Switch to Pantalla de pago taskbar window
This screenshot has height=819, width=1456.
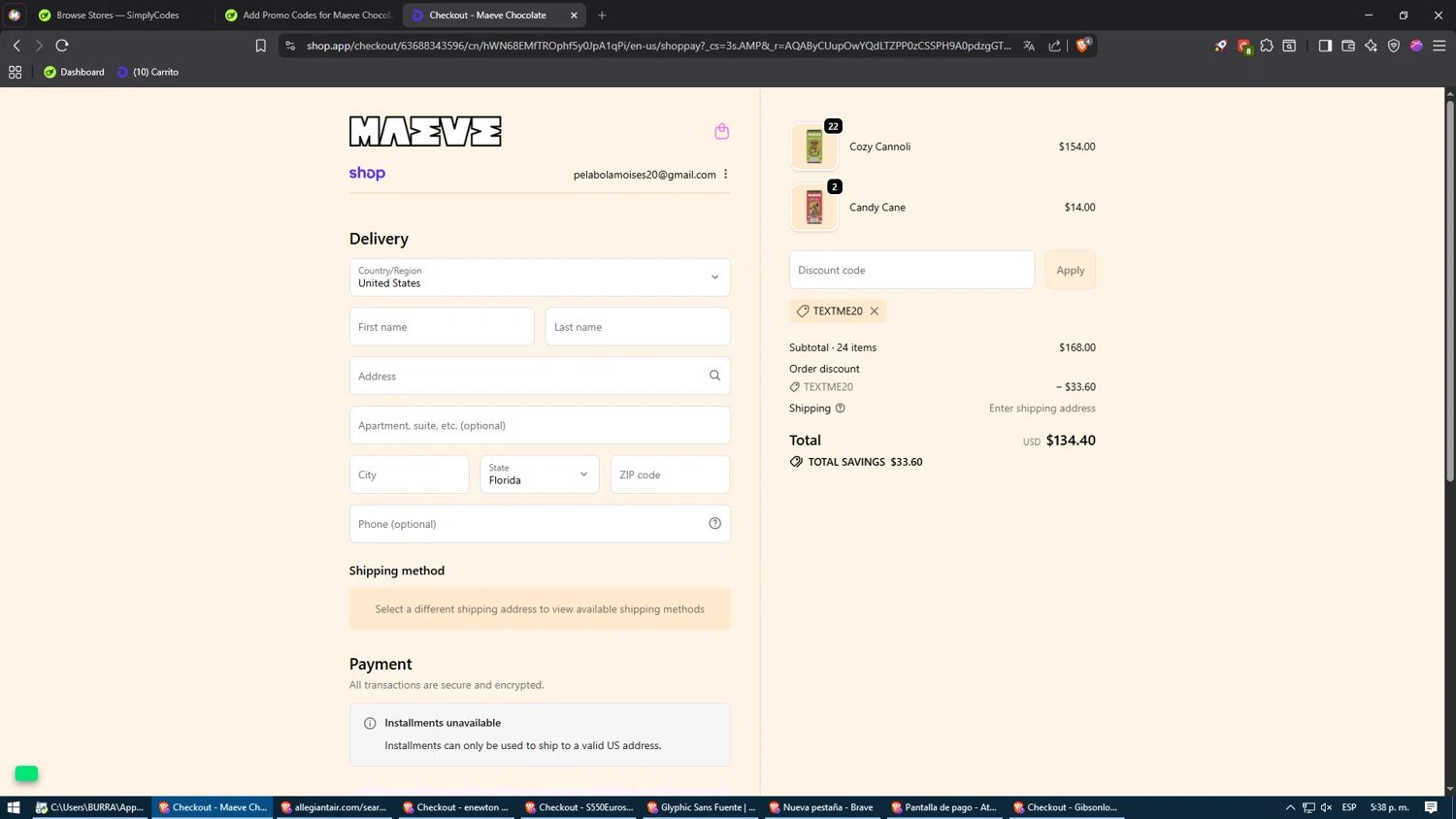click(x=944, y=807)
